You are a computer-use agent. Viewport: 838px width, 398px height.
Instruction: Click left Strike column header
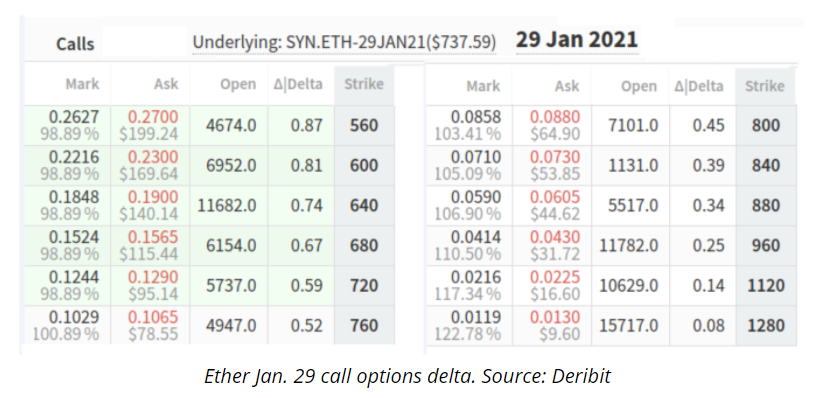(x=364, y=84)
